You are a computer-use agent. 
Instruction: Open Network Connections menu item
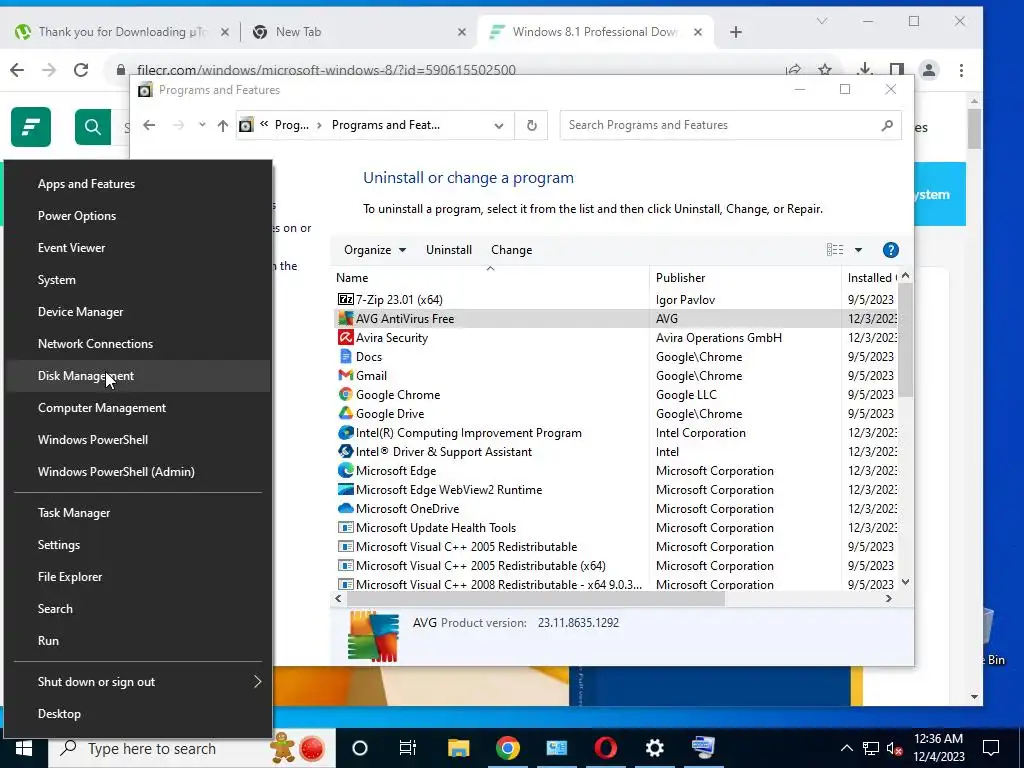138,344
